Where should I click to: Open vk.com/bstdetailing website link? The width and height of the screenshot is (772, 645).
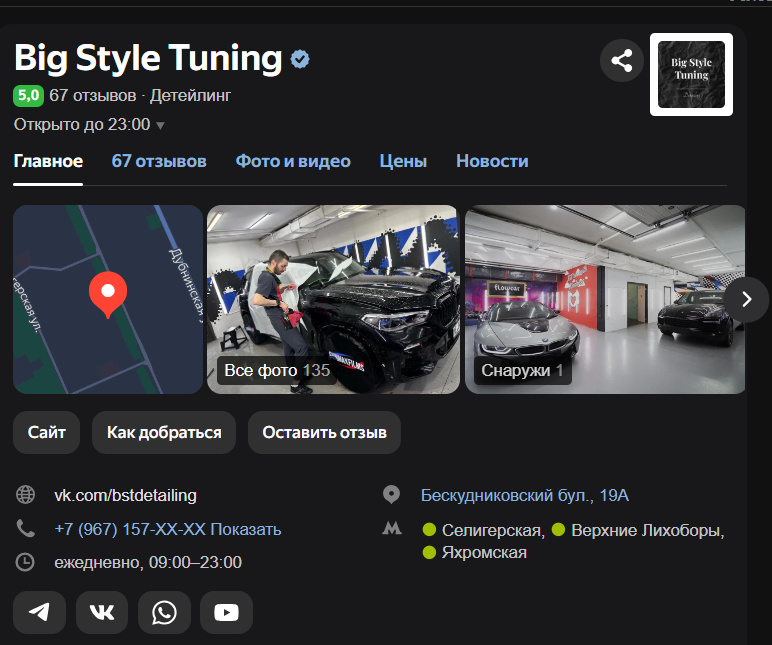pyautogui.click(x=126, y=495)
